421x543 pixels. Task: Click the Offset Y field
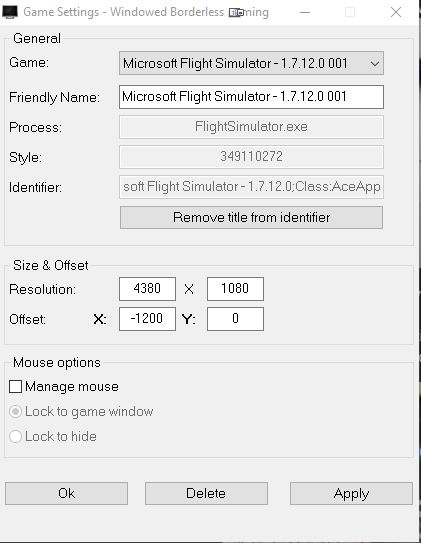click(235, 319)
